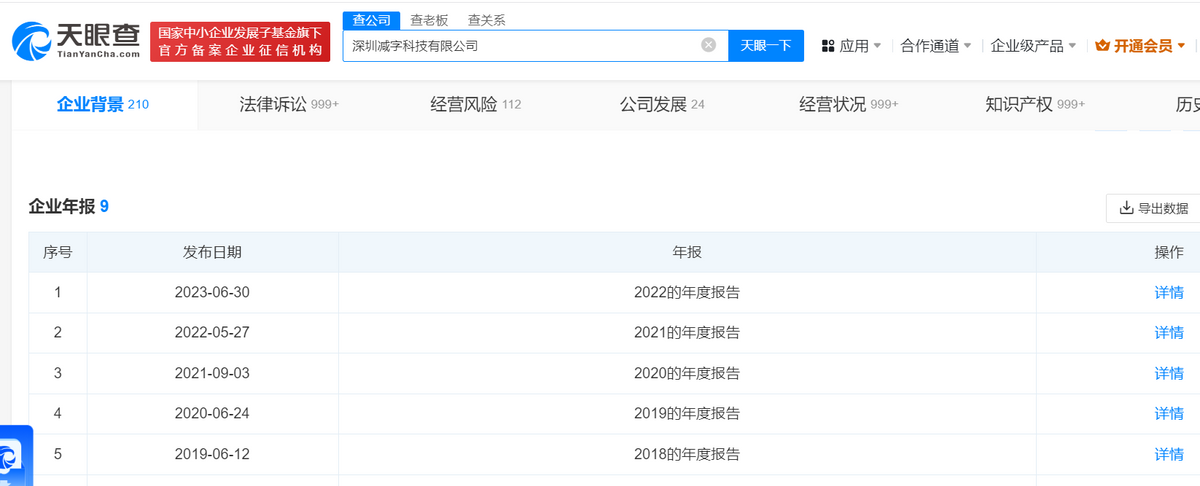Switch to the 查老板 search tab
This screenshot has width=1200, height=486.
tap(429, 20)
